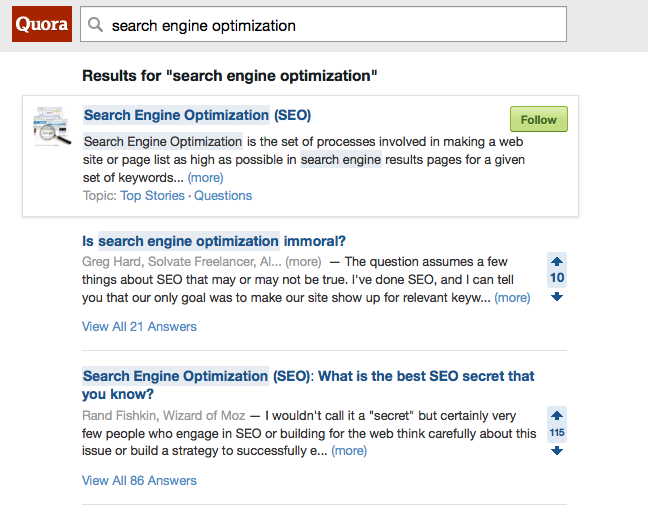Open 'Is search engine optimization immoral?' question
Image resolution: width=648 pixels, height=510 pixels.
tap(214, 241)
